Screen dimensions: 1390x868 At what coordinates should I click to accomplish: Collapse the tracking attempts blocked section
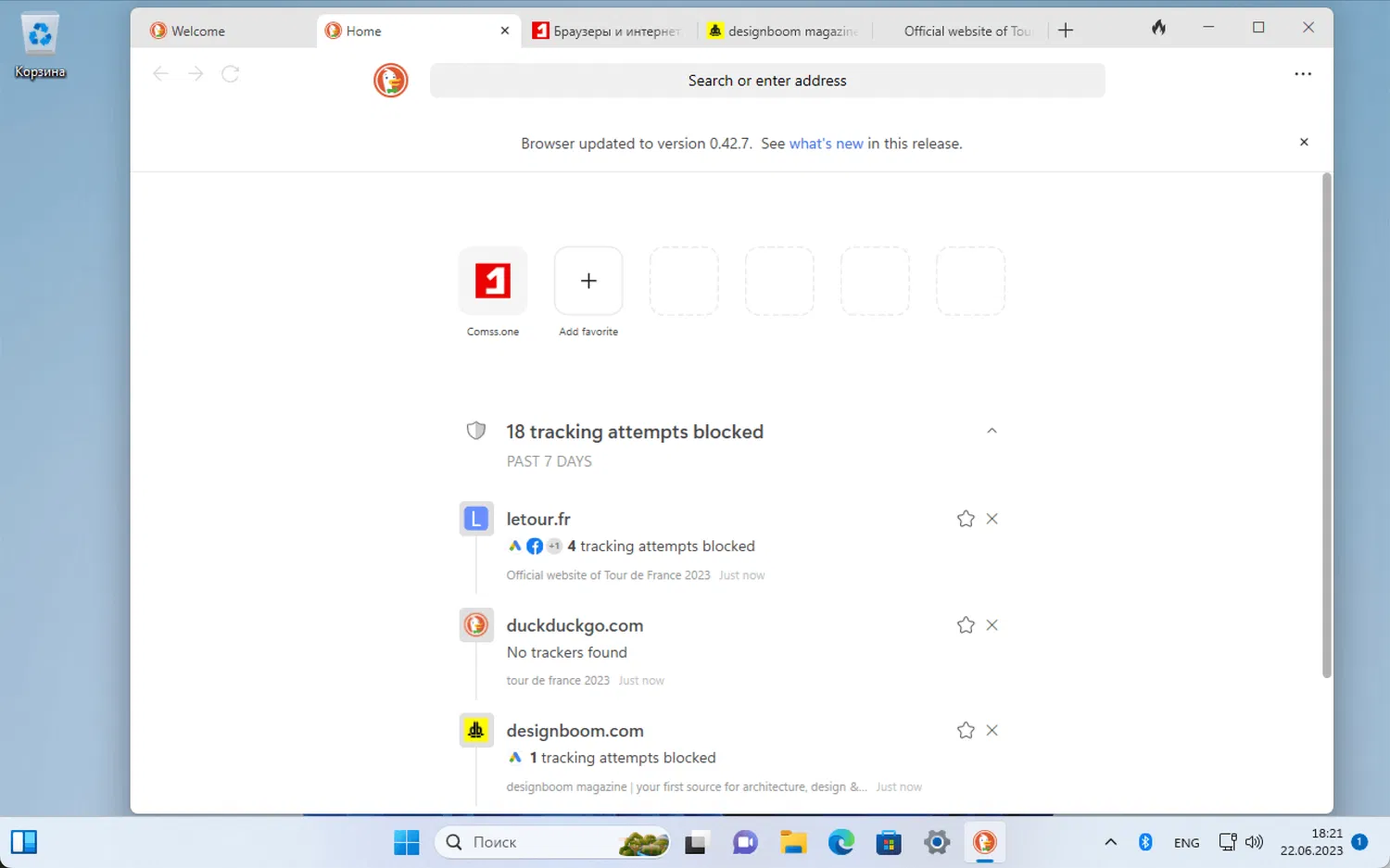click(992, 431)
